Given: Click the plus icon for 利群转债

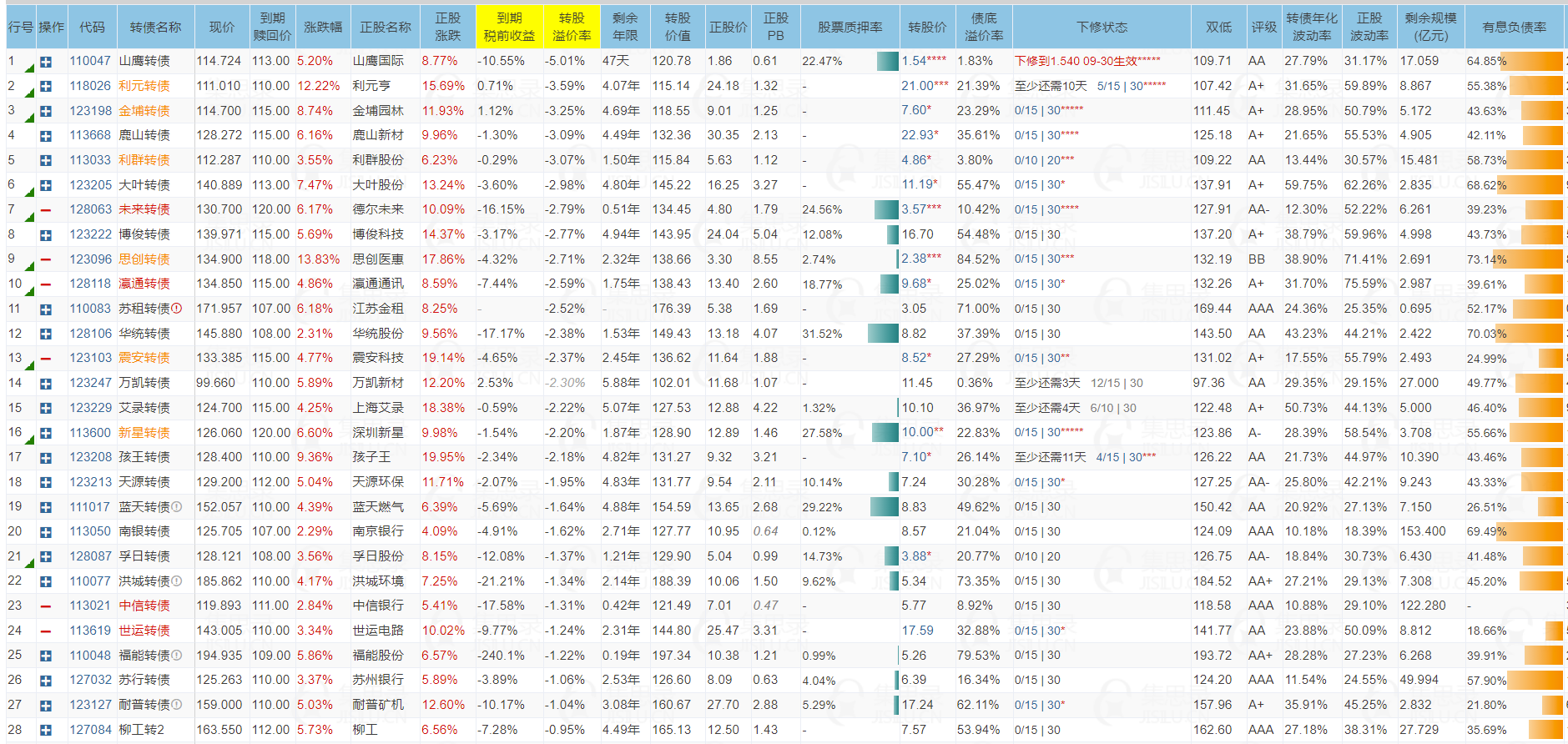Looking at the screenshot, I should [x=46, y=161].
